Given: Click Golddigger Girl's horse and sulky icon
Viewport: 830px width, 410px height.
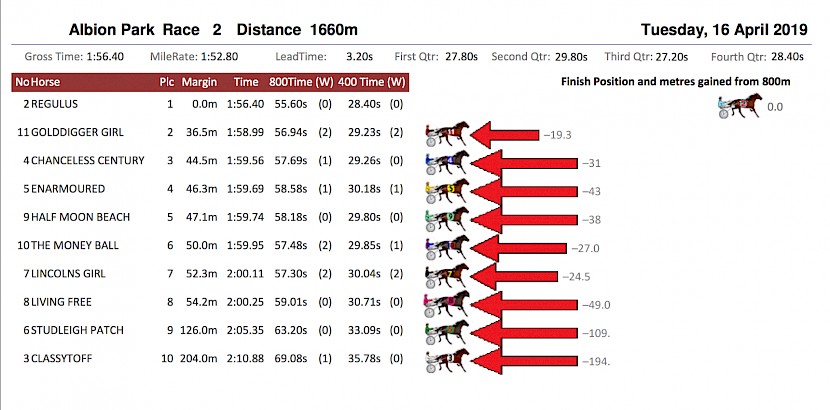Looking at the screenshot, I should [x=447, y=134].
